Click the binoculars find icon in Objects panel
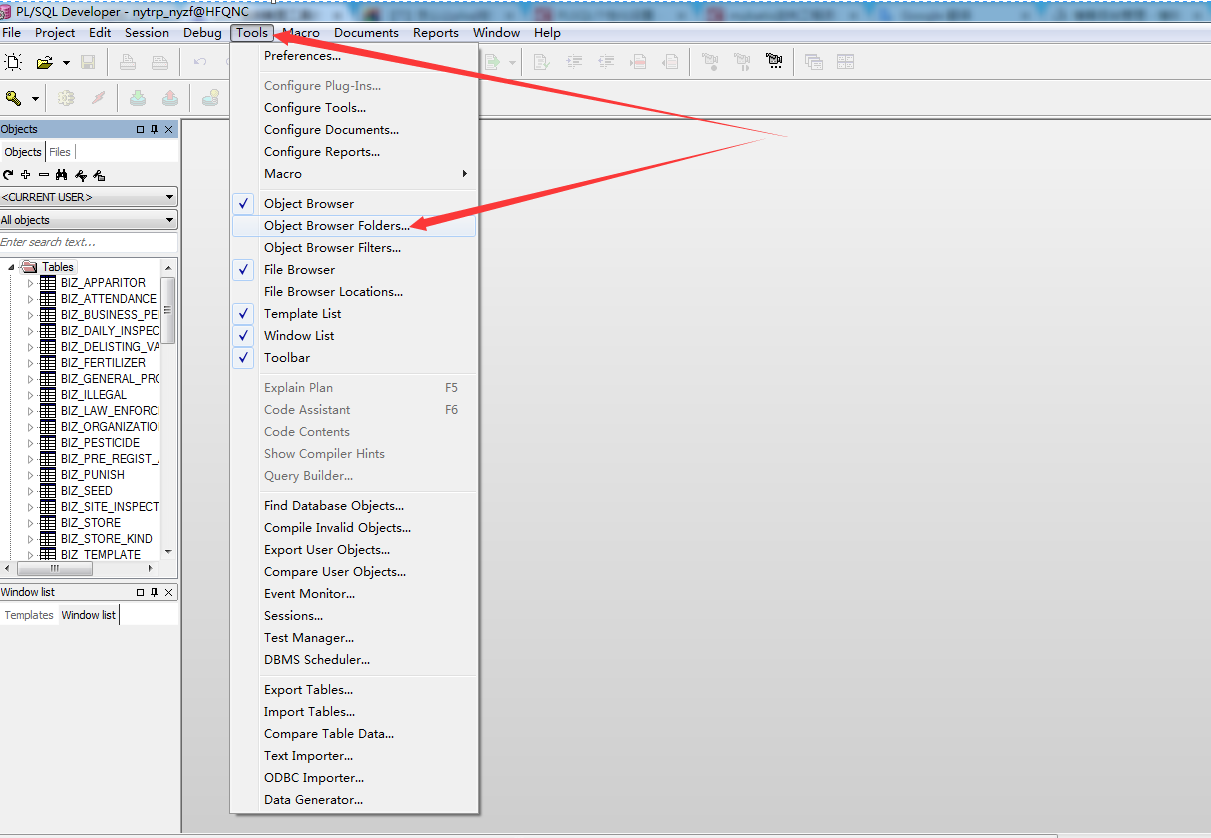 (x=61, y=175)
